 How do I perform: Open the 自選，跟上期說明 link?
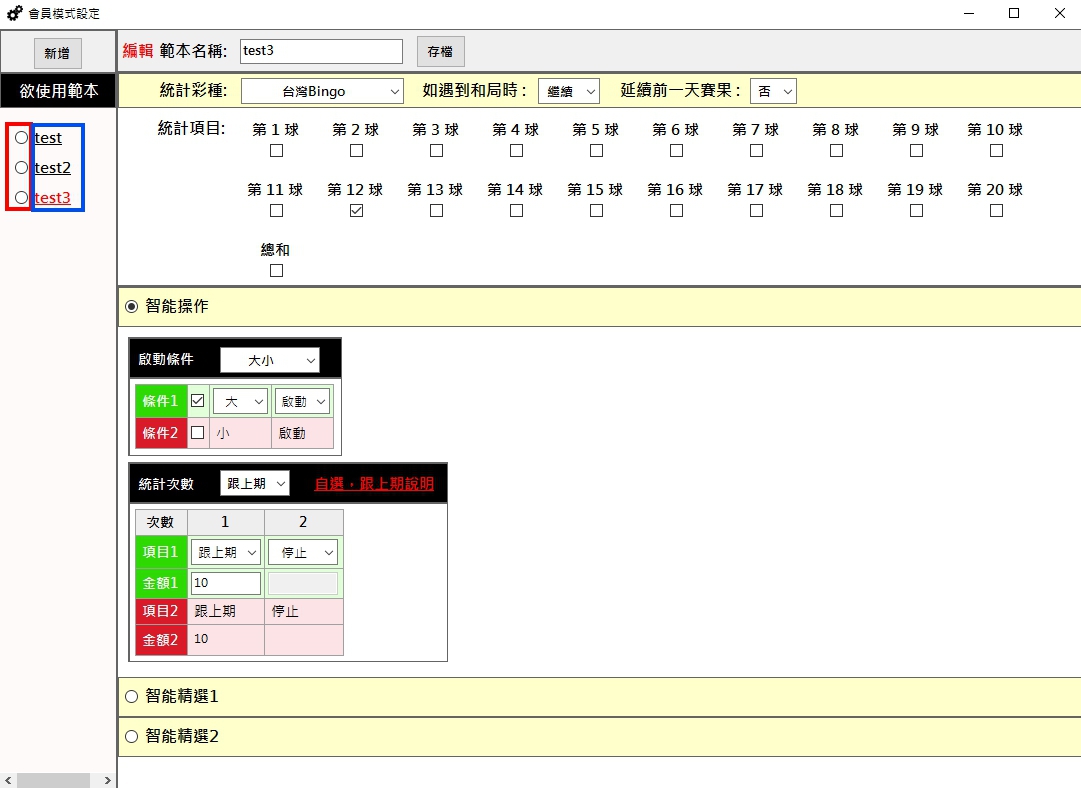click(x=374, y=484)
